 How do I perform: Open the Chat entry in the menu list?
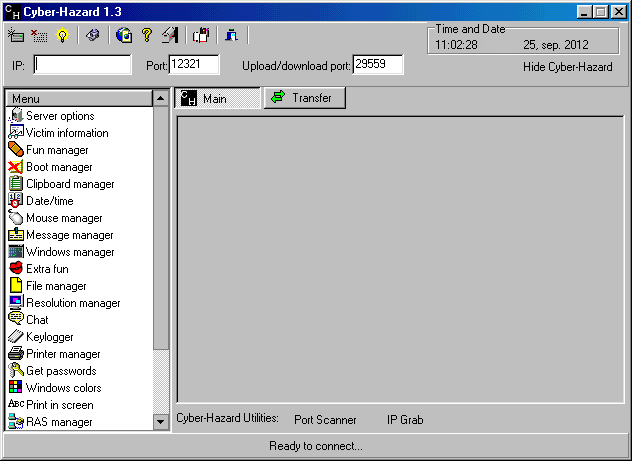tap(37, 320)
